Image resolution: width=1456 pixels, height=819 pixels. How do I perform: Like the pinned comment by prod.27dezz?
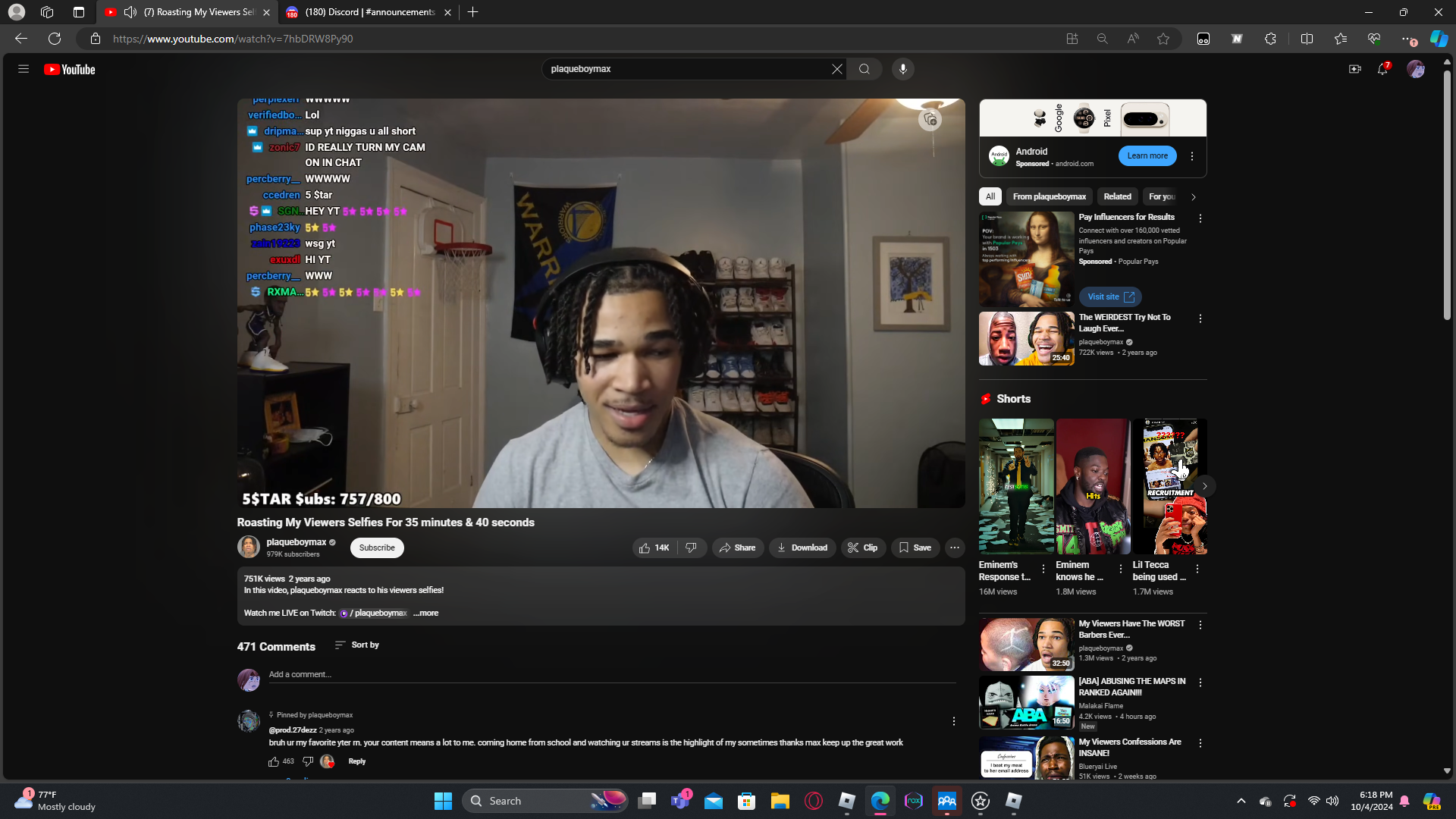point(274,761)
